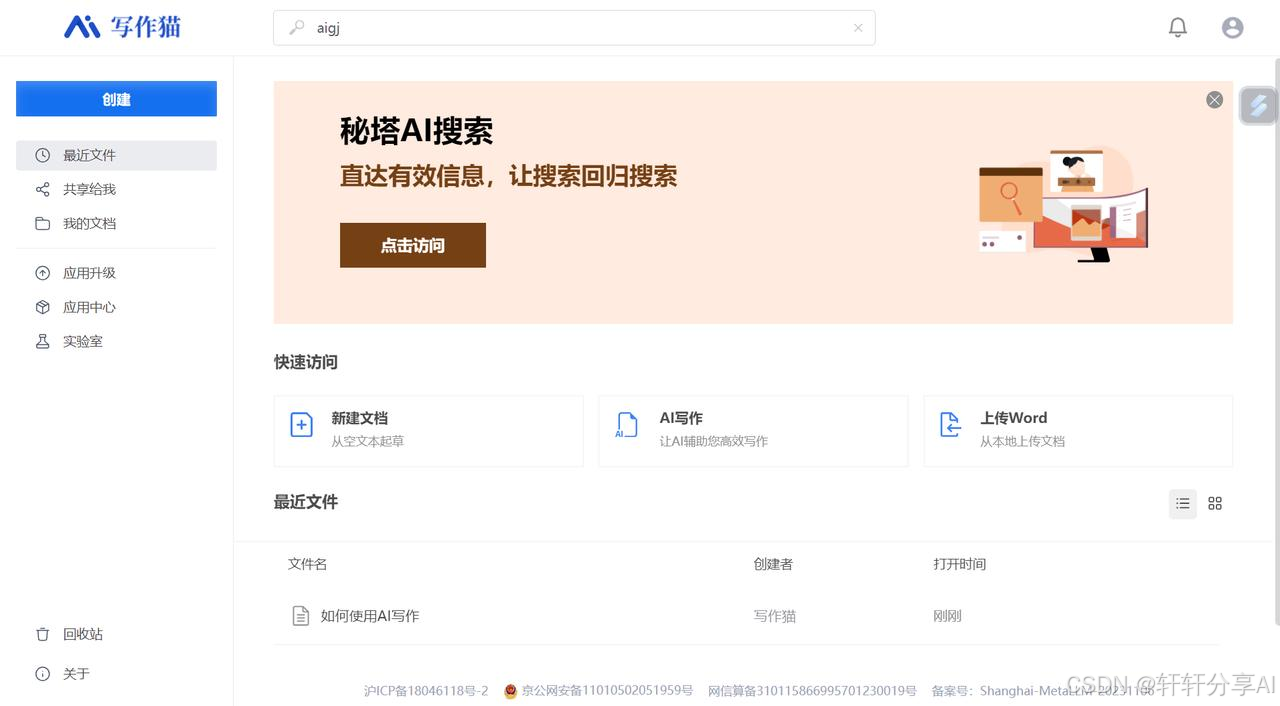1280x706 pixels.
Task: Open 应用中心 in the sidebar
Action: coord(116,307)
